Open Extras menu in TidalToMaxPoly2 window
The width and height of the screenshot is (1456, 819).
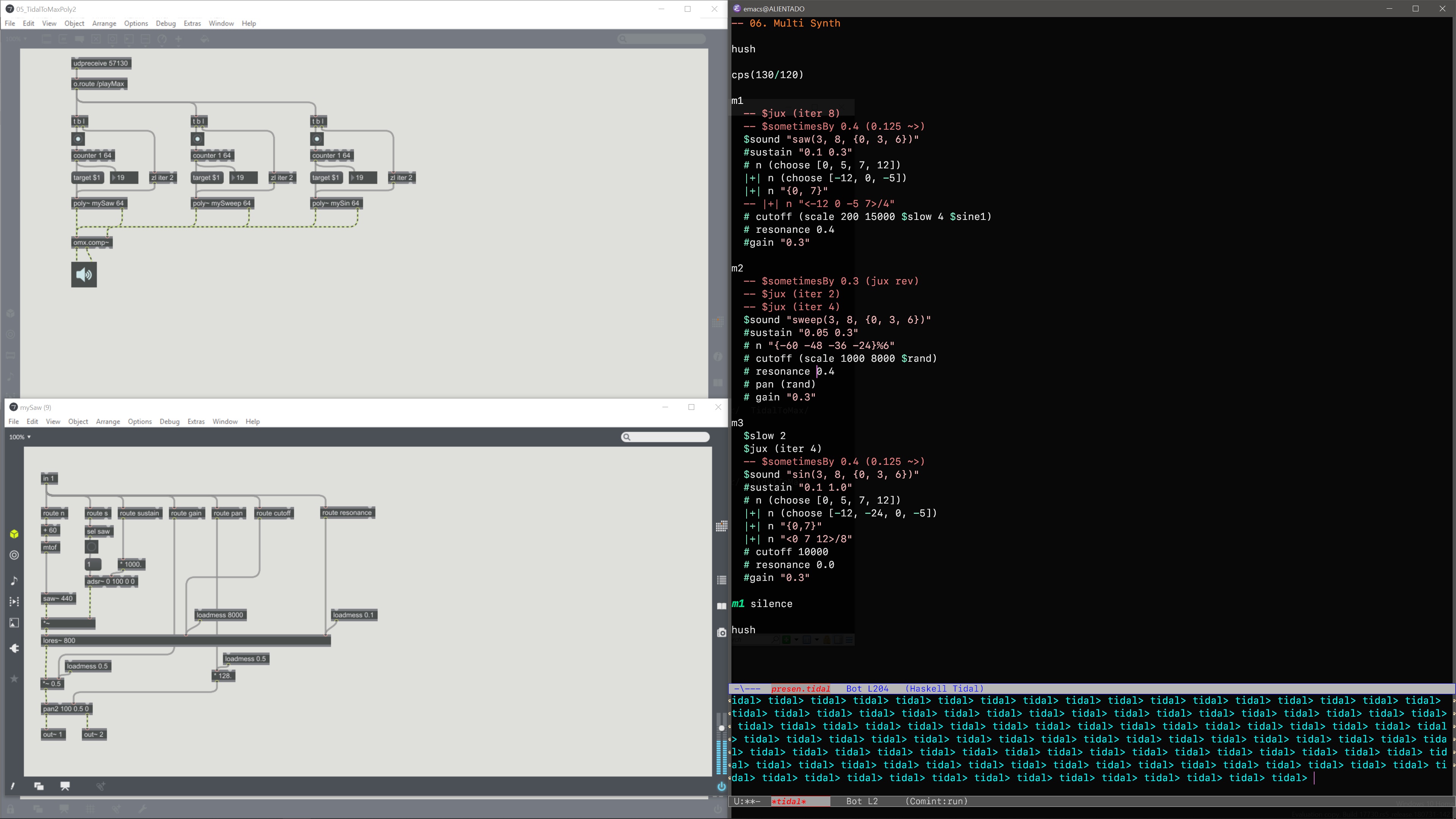pos(192,23)
